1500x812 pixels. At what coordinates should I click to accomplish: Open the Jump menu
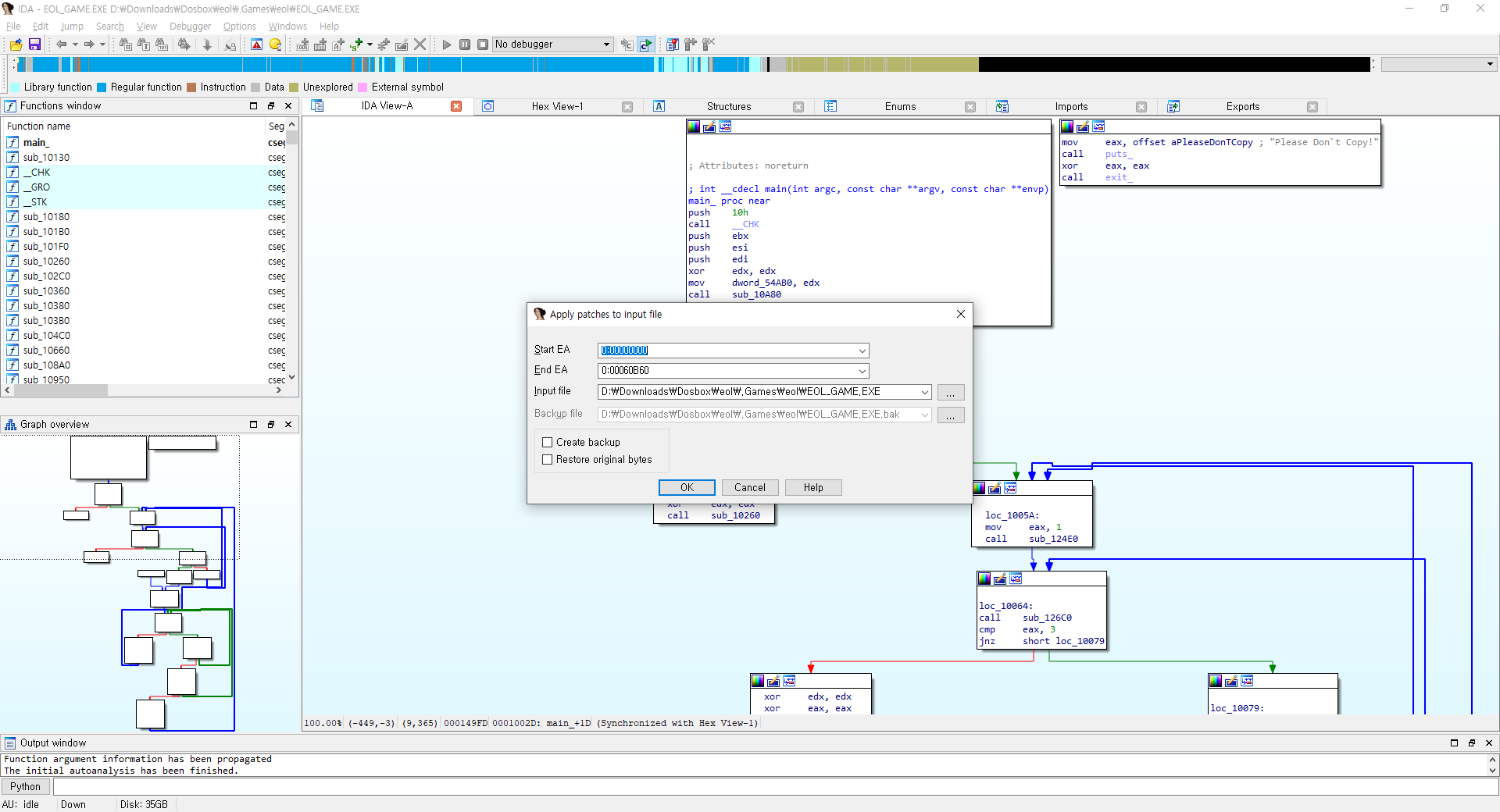(72, 26)
